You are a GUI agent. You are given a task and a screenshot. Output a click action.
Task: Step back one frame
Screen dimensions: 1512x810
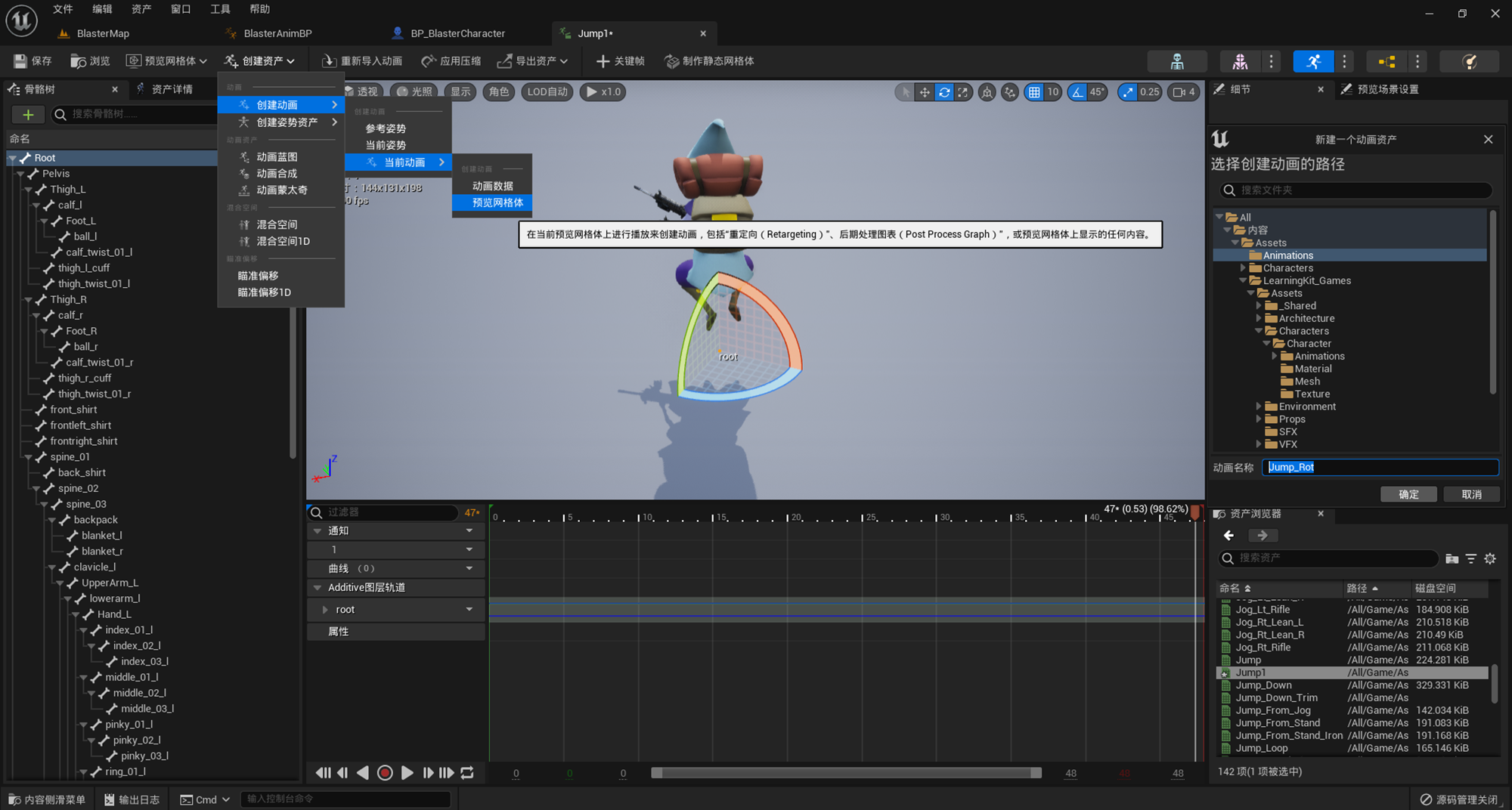click(x=342, y=773)
